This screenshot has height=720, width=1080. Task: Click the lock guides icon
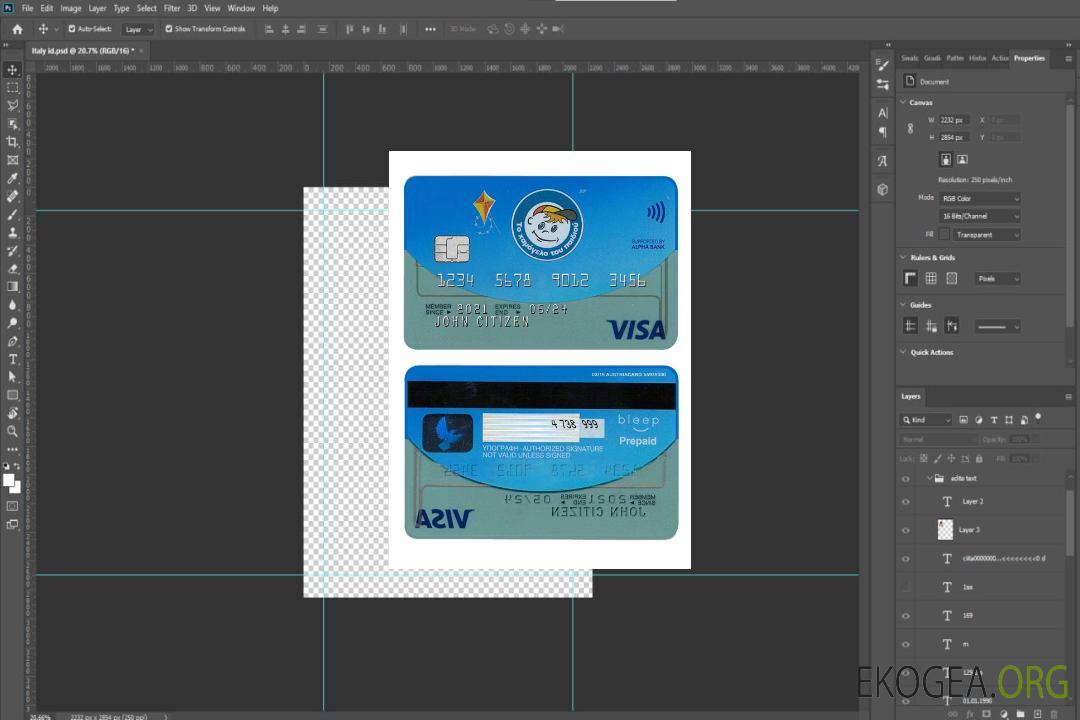tap(931, 326)
